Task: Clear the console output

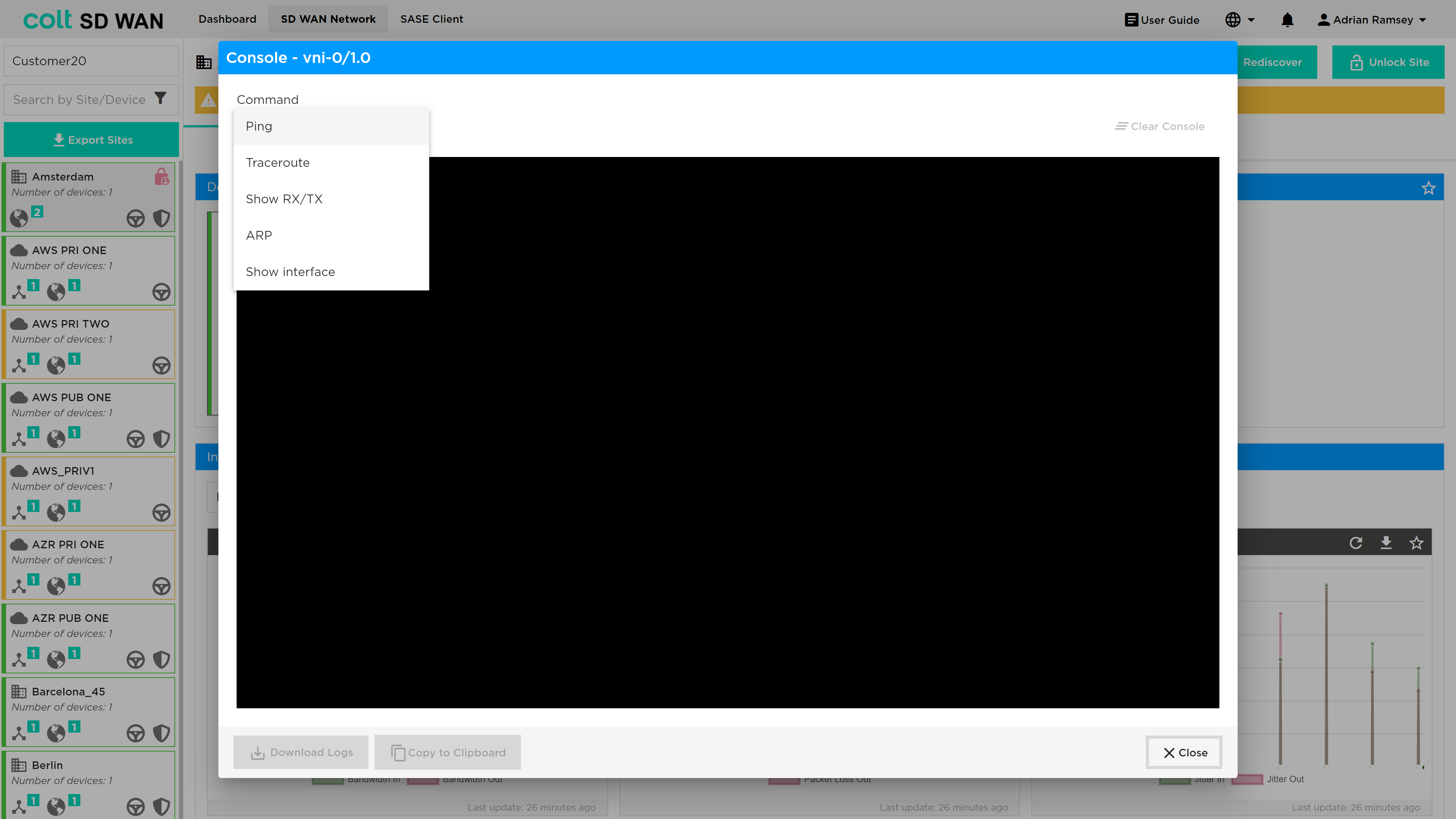Action: point(1159,126)
